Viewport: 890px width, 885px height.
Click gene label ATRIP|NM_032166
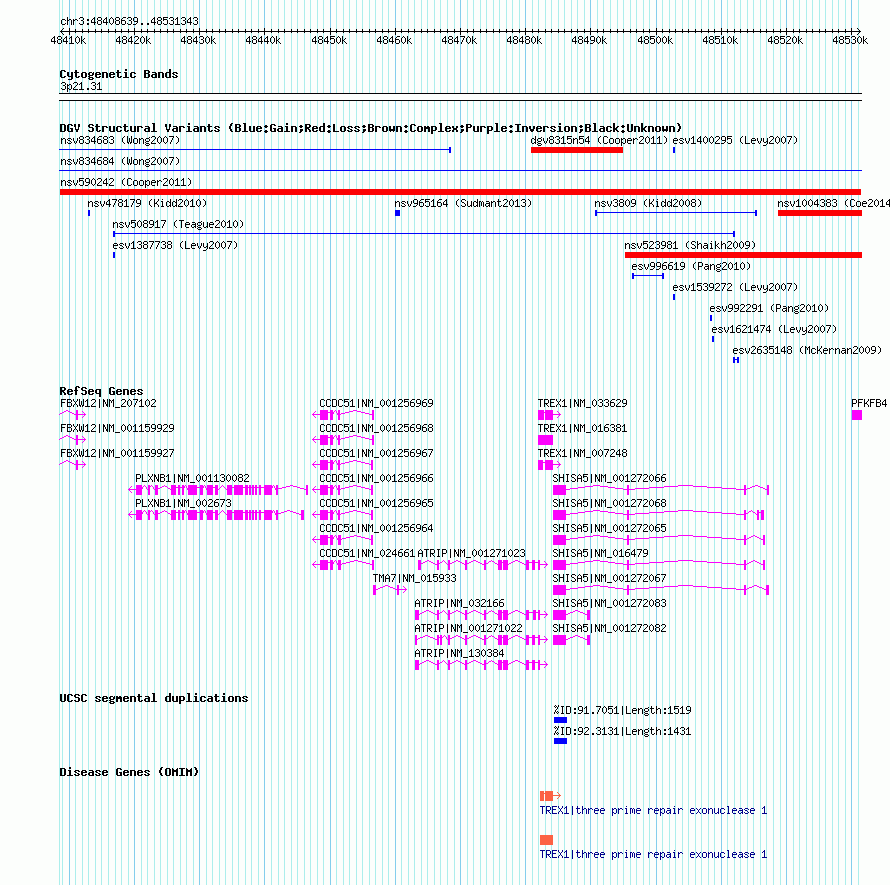click(x=459, y=603)
